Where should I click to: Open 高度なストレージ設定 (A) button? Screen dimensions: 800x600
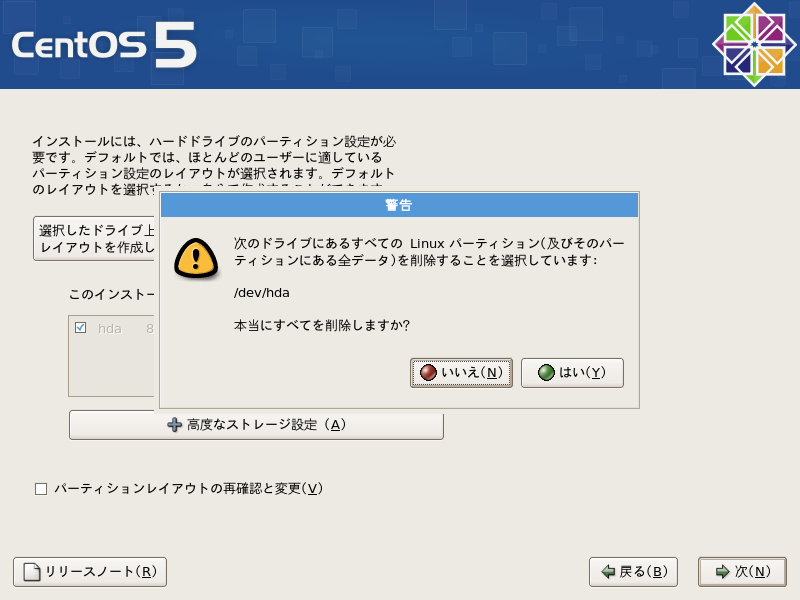click(x=256, y=425)
